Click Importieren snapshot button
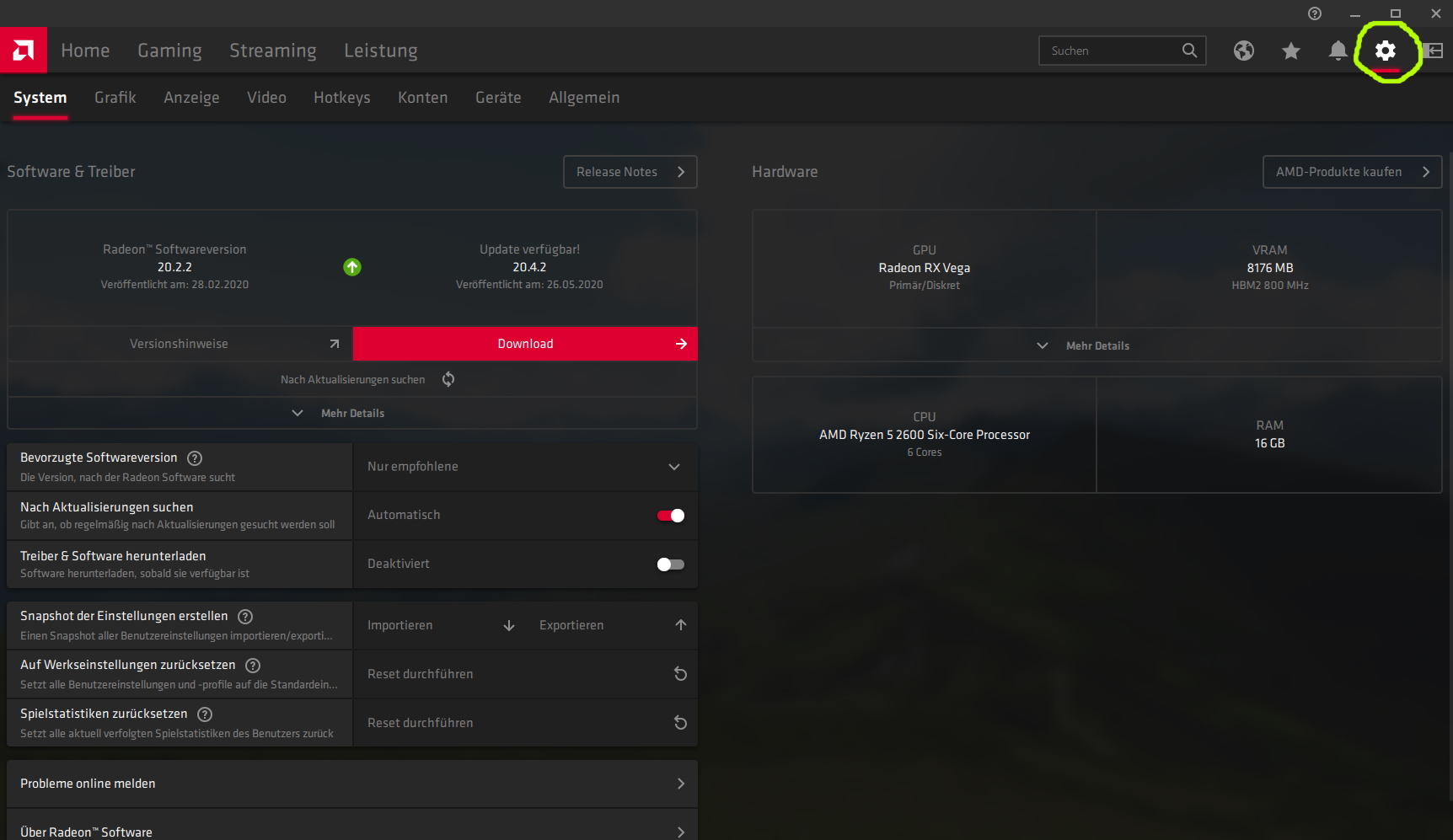Screen dimensions: 1453x840 coord(440,625)
